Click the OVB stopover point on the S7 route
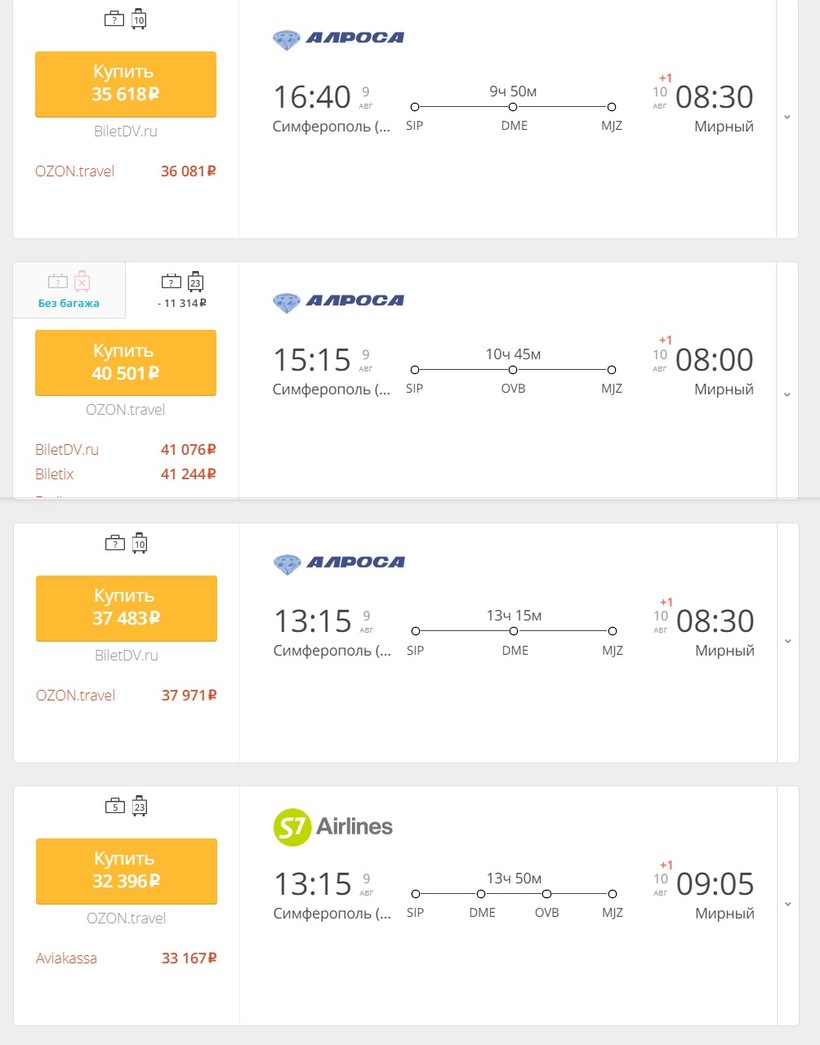This screenshot has width=820, height=1045. point(546,894)
